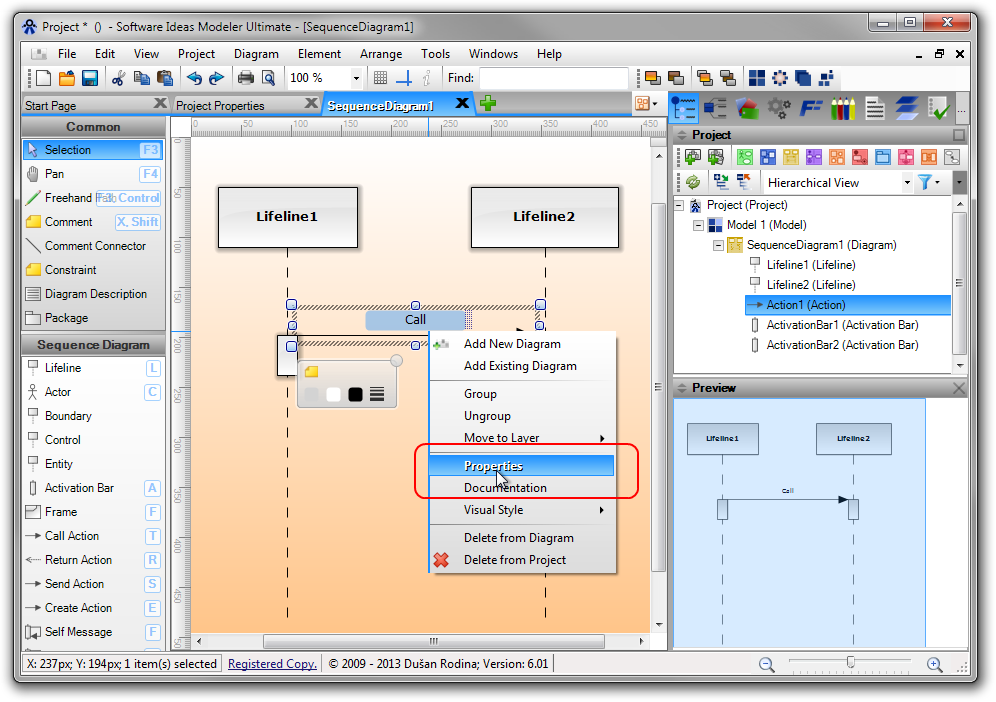
Task: Click inside the Find text field
Action: tap(553, 78)
